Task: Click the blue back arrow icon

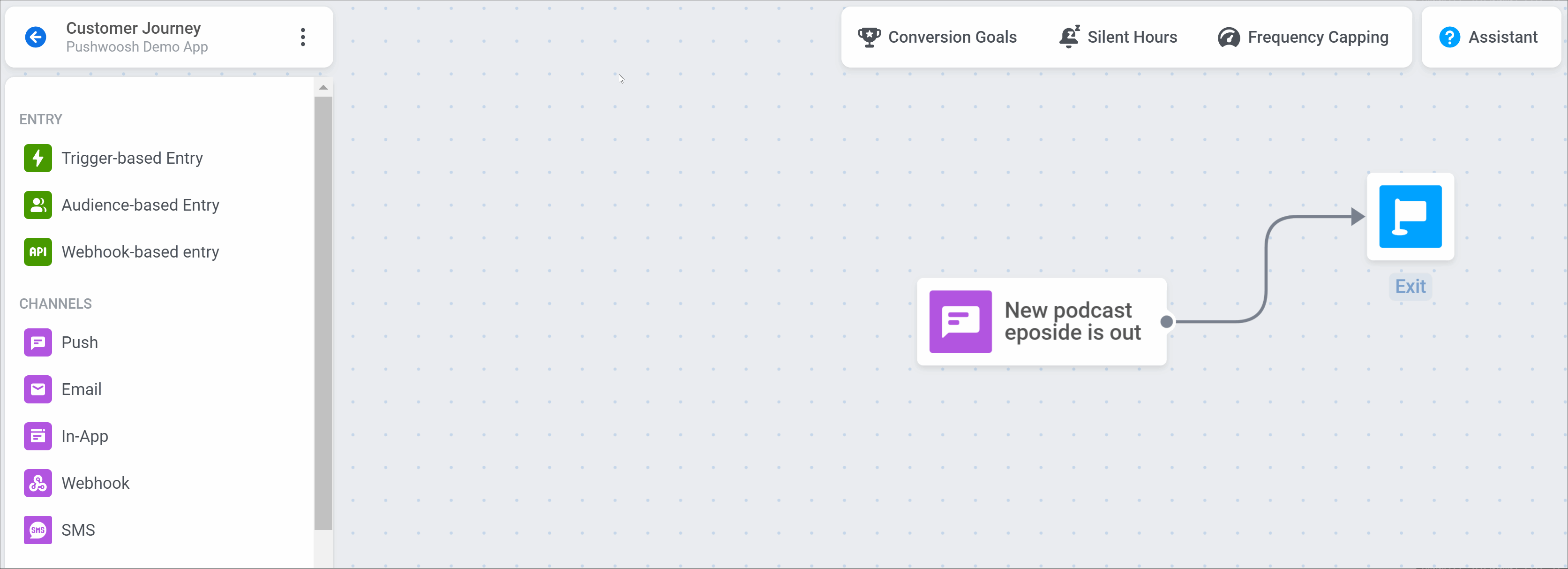Action: pos(36,37)
